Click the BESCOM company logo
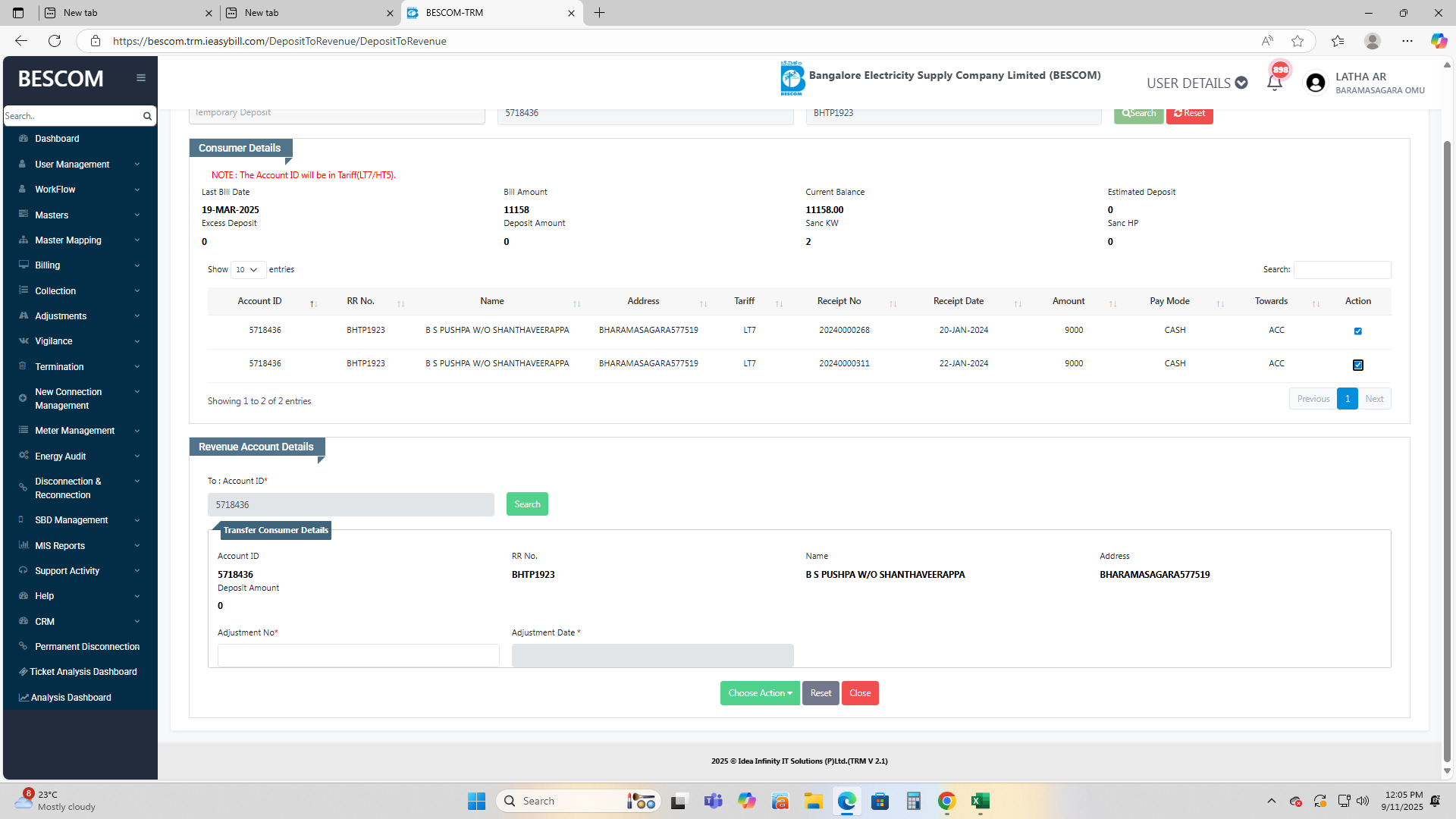 click(792, 78)
